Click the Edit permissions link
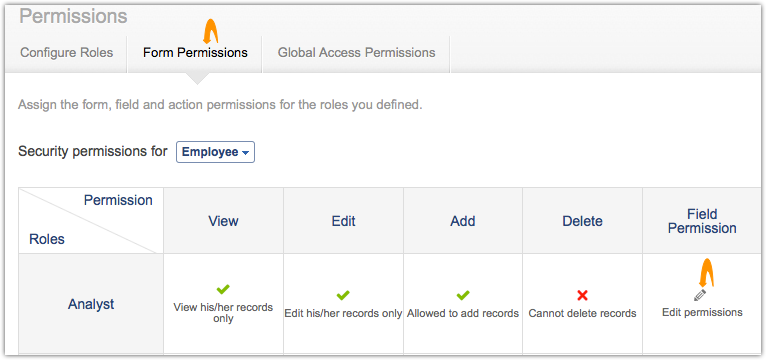 click(x=702, y=312)
